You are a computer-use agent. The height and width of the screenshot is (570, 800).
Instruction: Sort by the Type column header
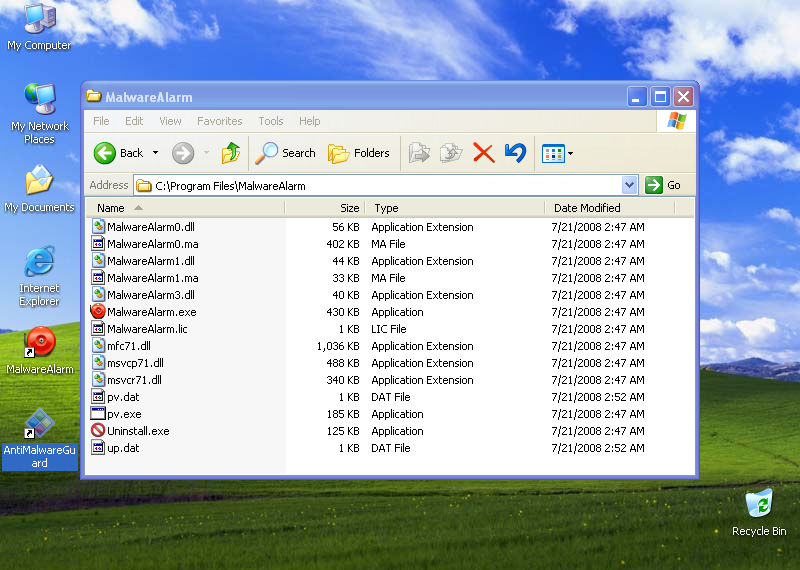[455, 208]
